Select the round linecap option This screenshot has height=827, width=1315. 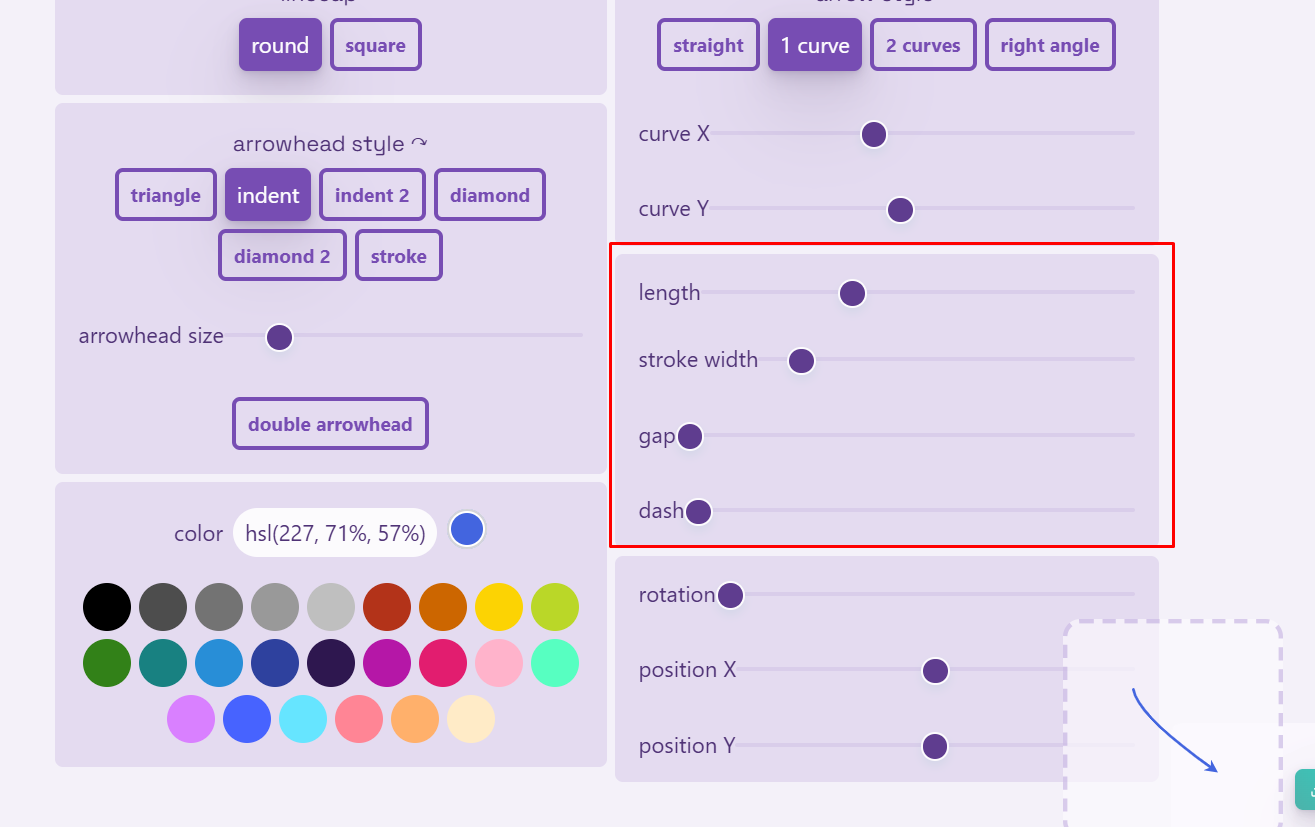coord(280,46)
